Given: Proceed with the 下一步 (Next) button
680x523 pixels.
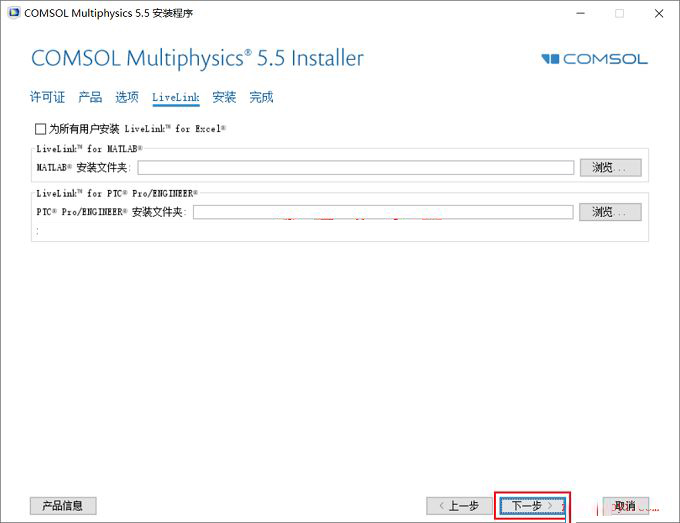Looking at the screenshot, I should (532, 506).
